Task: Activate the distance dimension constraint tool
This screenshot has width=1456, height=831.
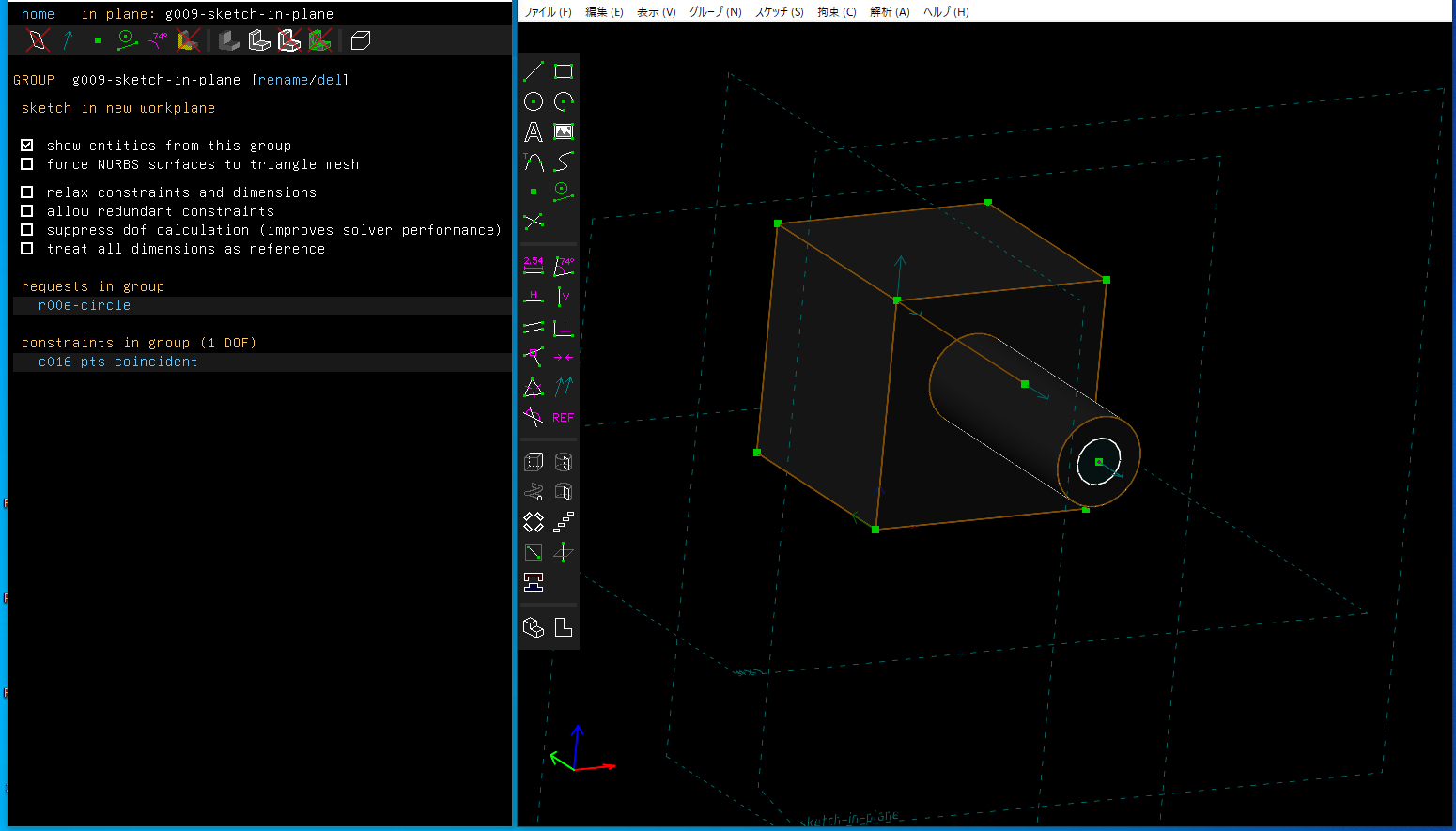Action: coord(534,267)
